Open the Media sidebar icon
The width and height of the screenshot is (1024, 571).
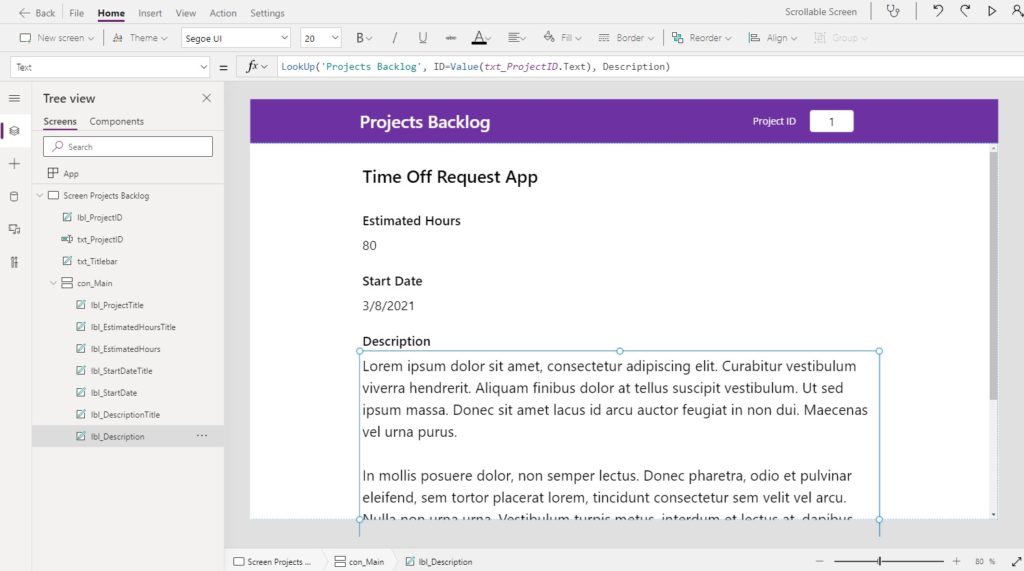14,229
